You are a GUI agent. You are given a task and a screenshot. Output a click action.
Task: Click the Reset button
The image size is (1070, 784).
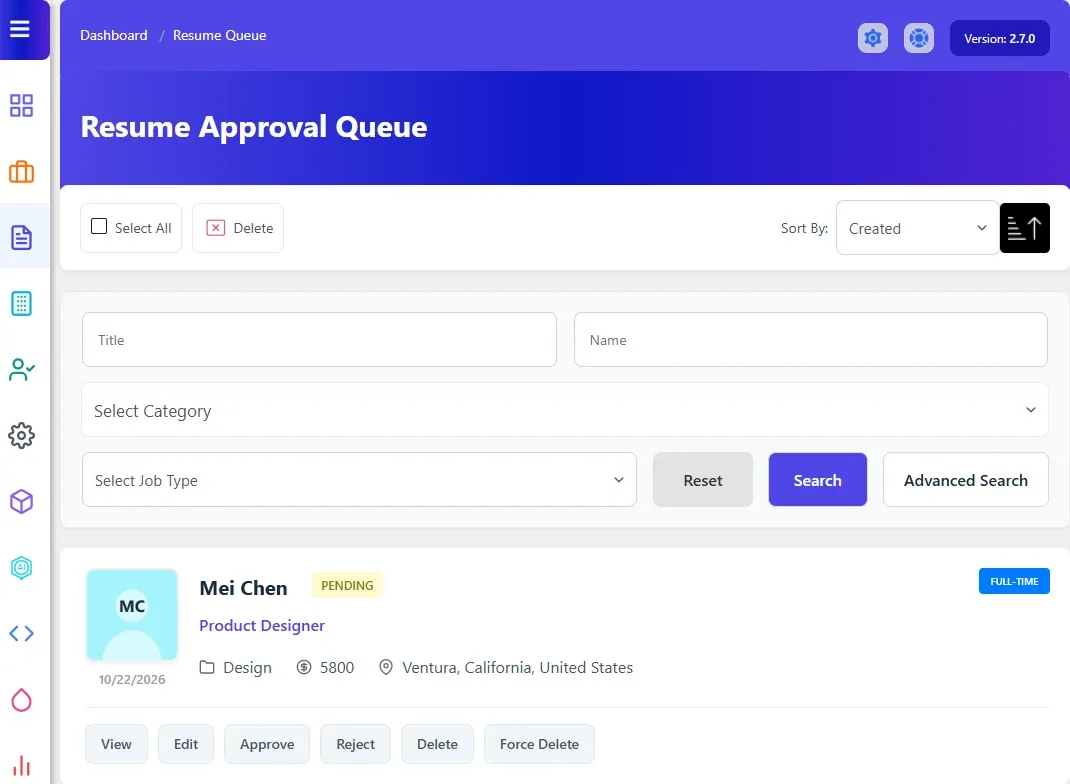pos(703,480)
